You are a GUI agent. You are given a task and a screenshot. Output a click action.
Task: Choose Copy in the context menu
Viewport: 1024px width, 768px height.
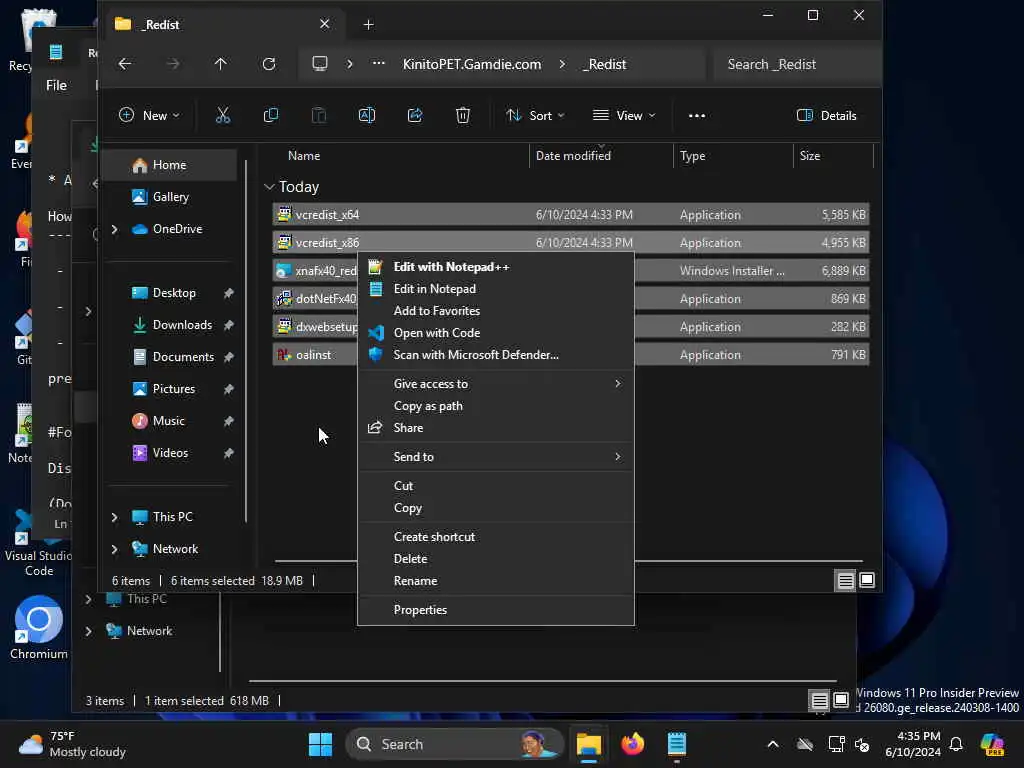[496, 508]
